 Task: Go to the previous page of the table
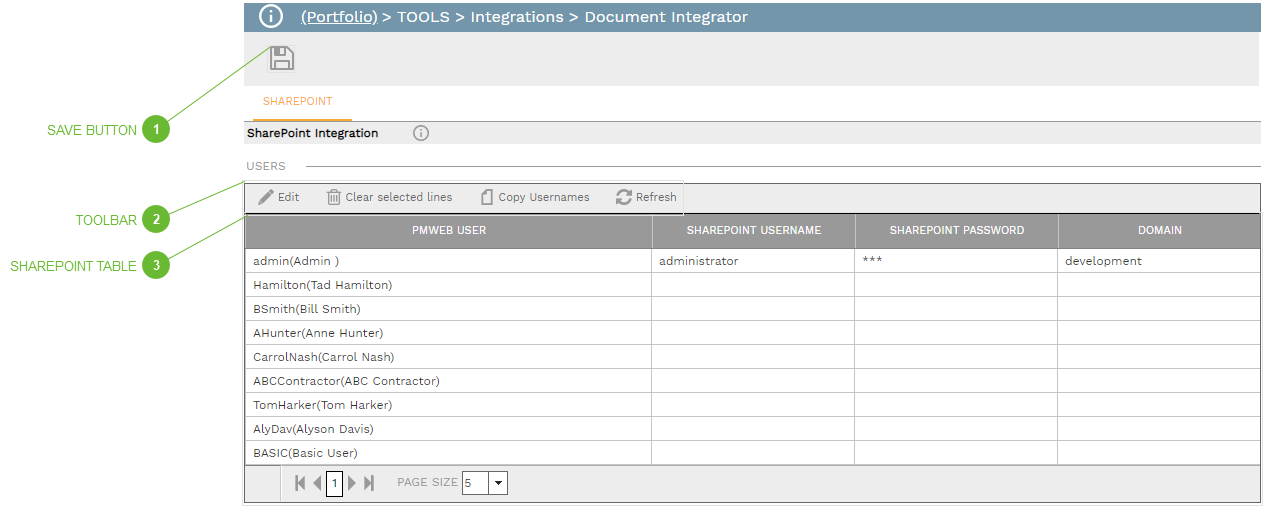point(317,483)
